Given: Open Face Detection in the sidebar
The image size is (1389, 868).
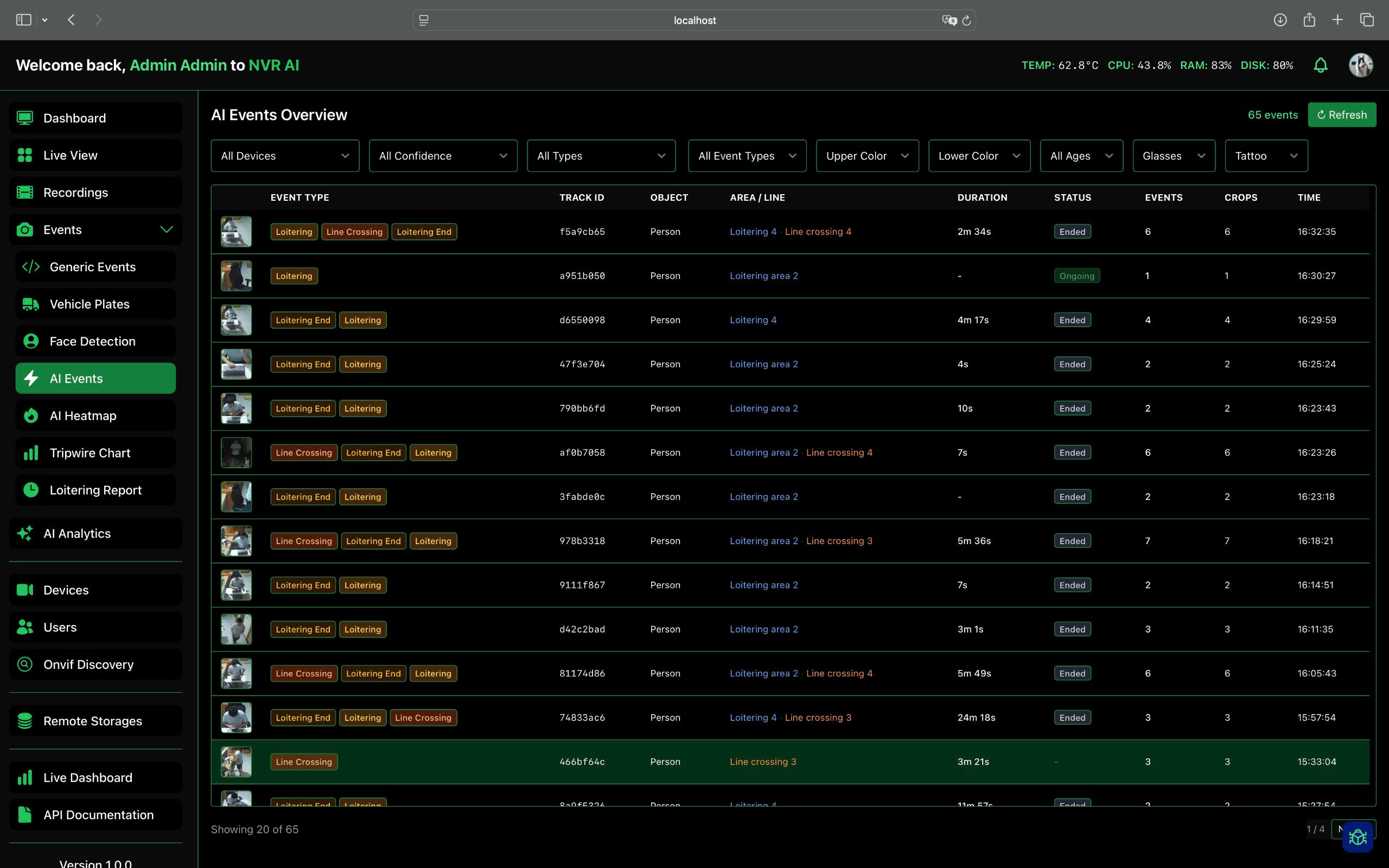Looking at the screenshot, I should [92, 341].
